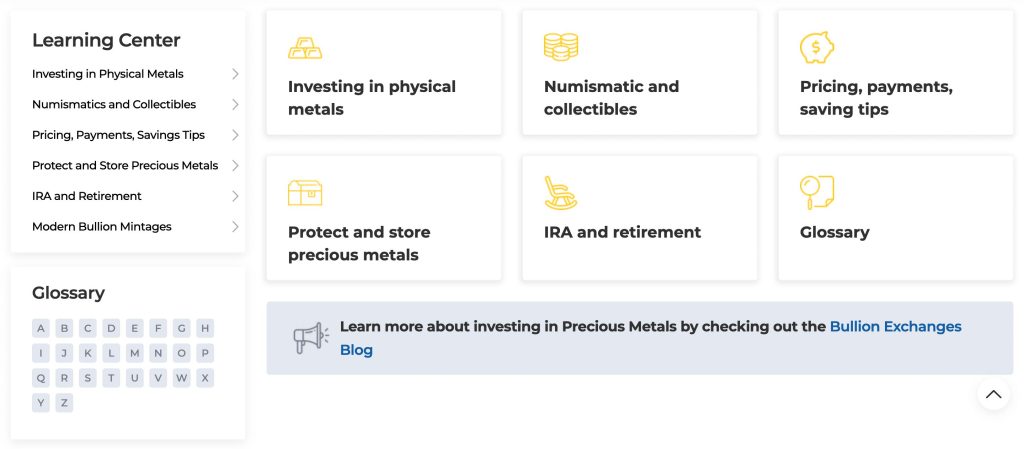Expand Investing in Physical Metals chevron

235,74
